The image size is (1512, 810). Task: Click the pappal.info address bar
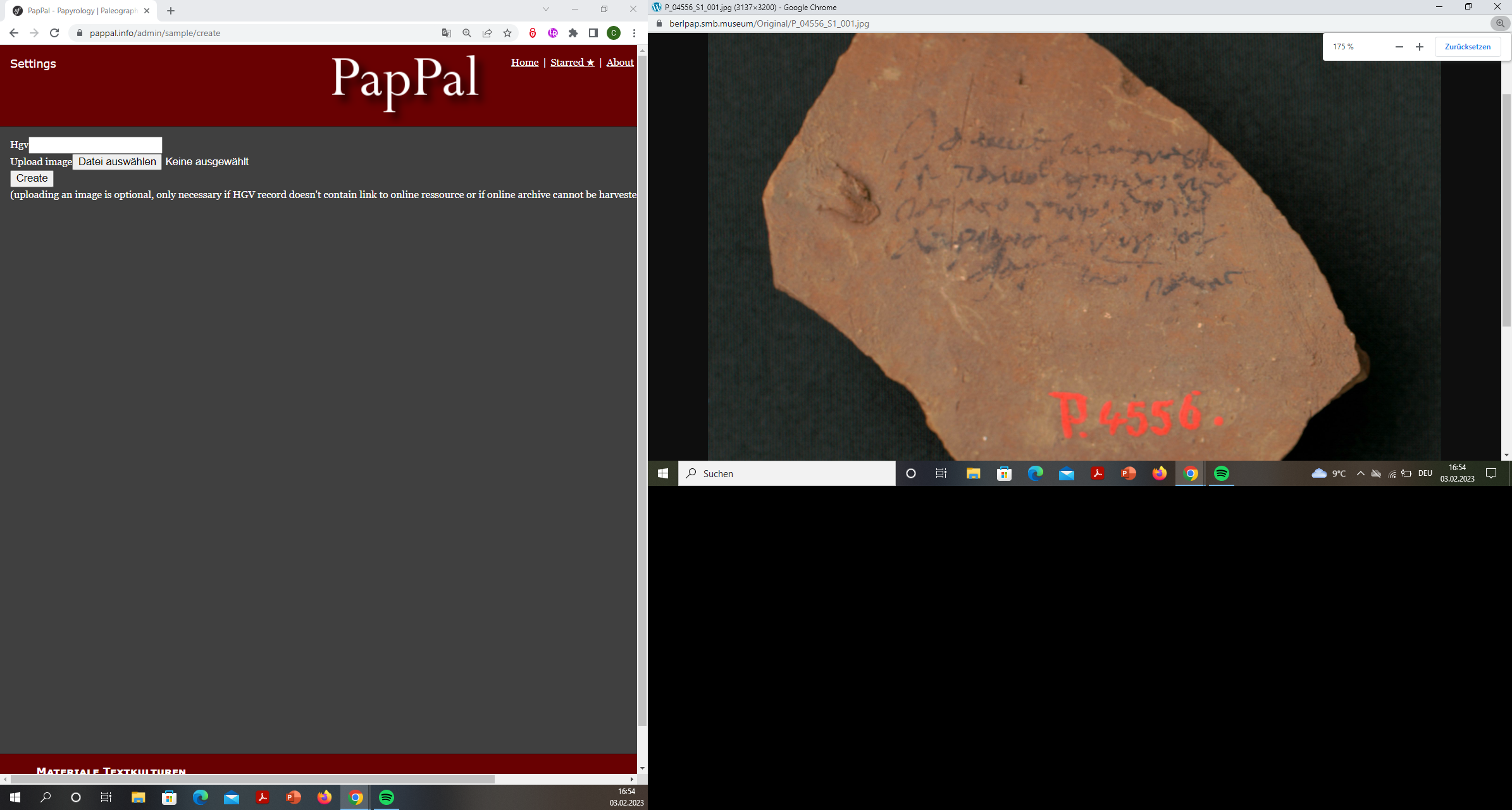coord(253,33)
